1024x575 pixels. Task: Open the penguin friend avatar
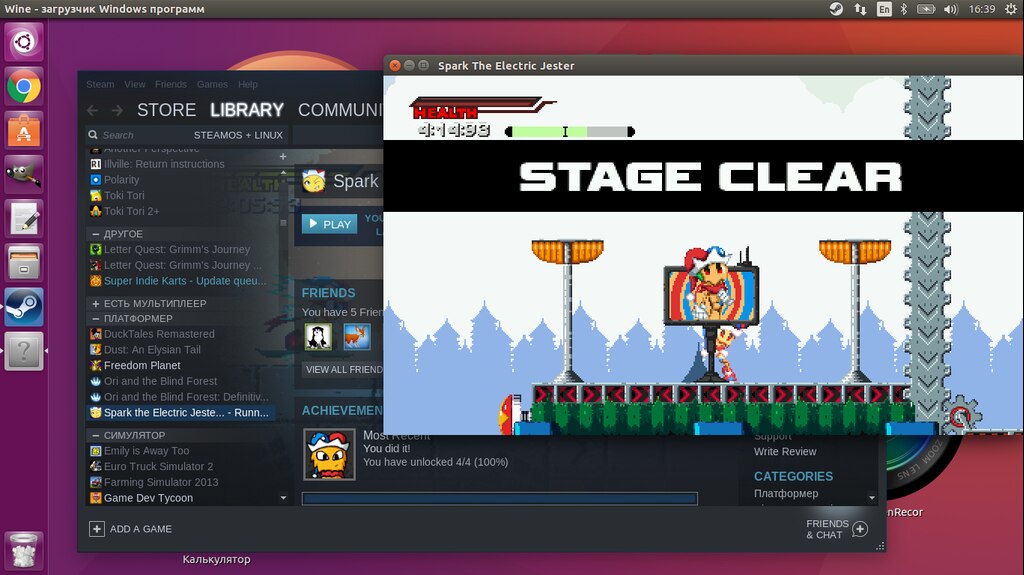pos(318,337)
